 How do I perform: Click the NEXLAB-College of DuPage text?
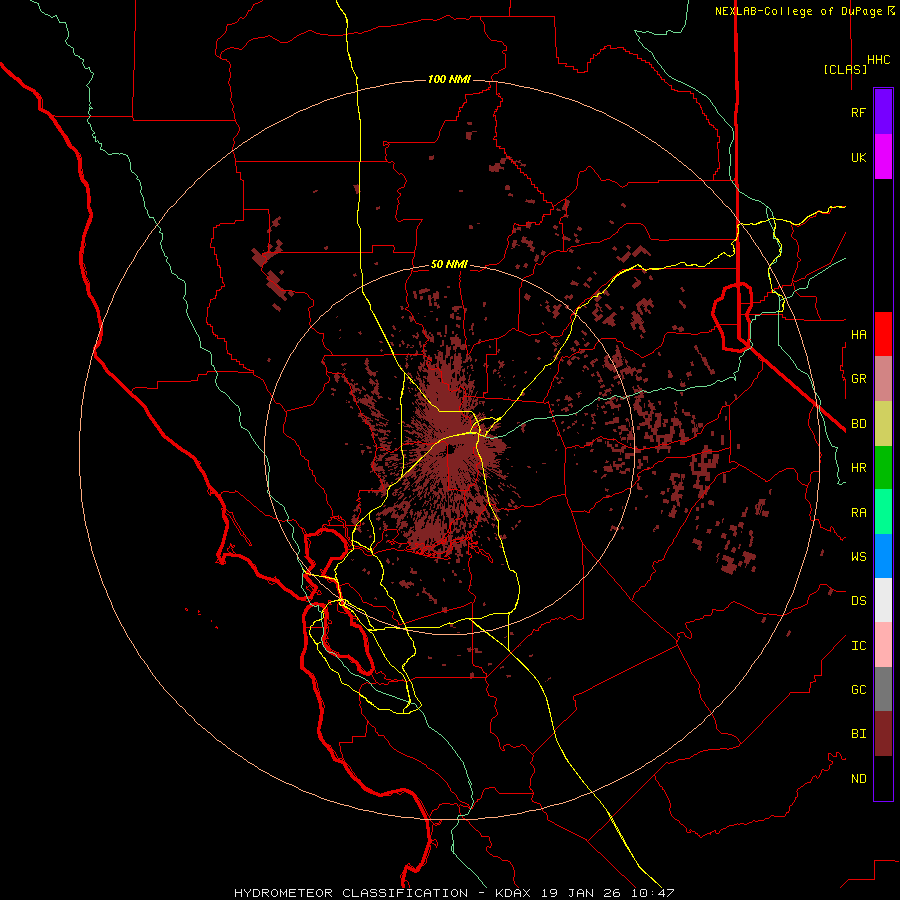pos(798,11)
